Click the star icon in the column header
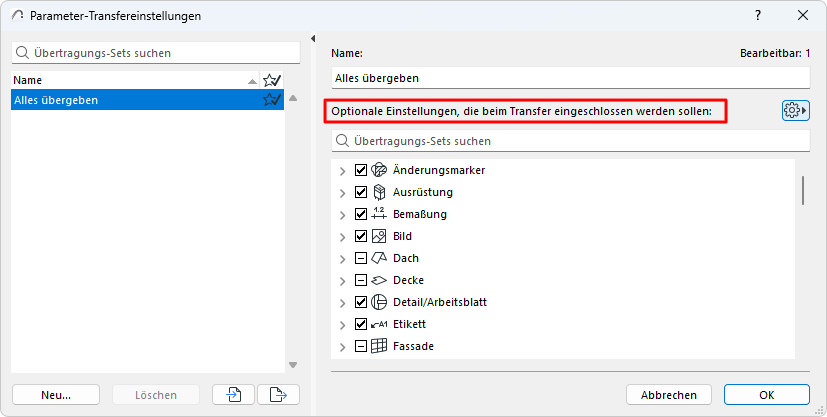Image resolution: width=827 pixels, height=417 pixels. click(271, 80)
